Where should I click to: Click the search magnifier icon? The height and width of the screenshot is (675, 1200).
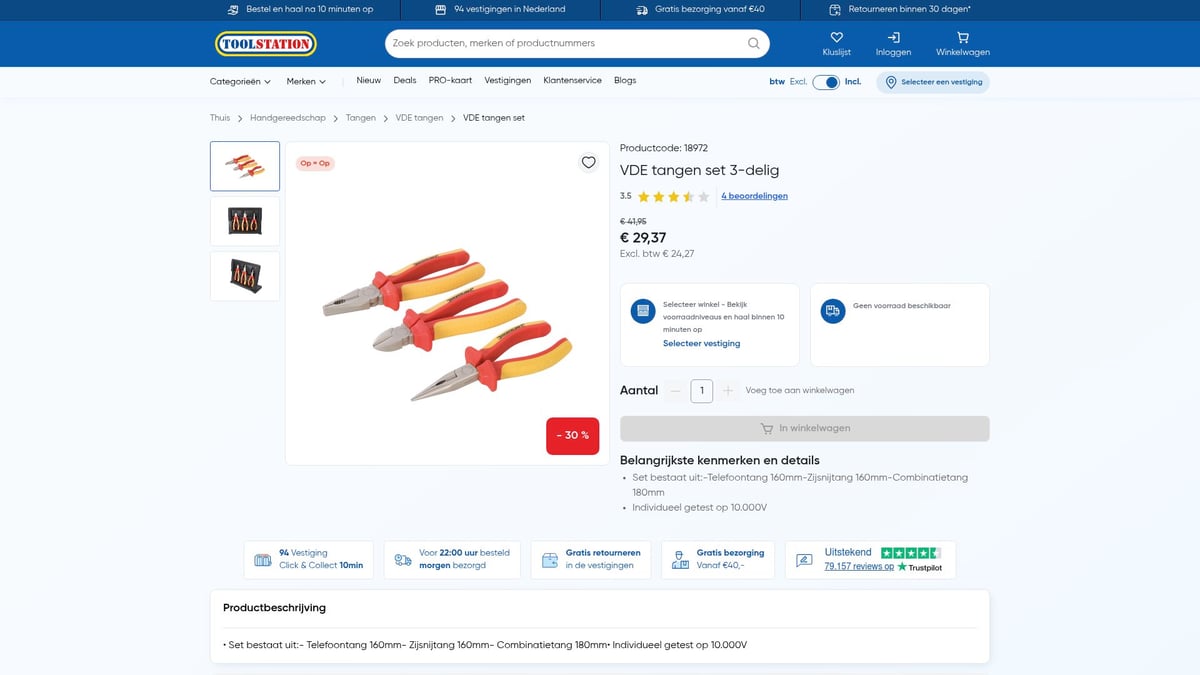[x=754, y=44]
